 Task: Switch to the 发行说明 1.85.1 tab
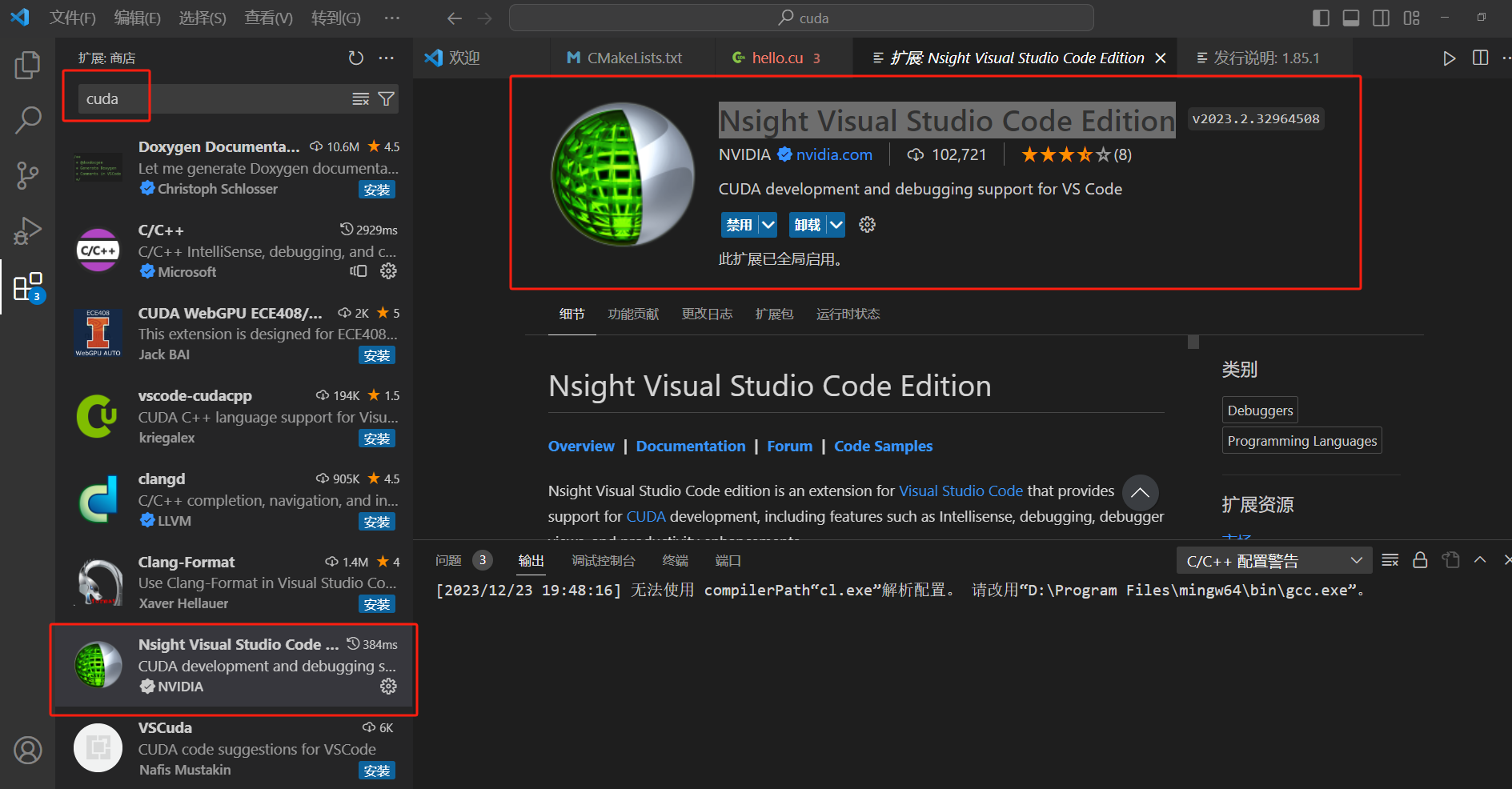(x=1265, y=58)
